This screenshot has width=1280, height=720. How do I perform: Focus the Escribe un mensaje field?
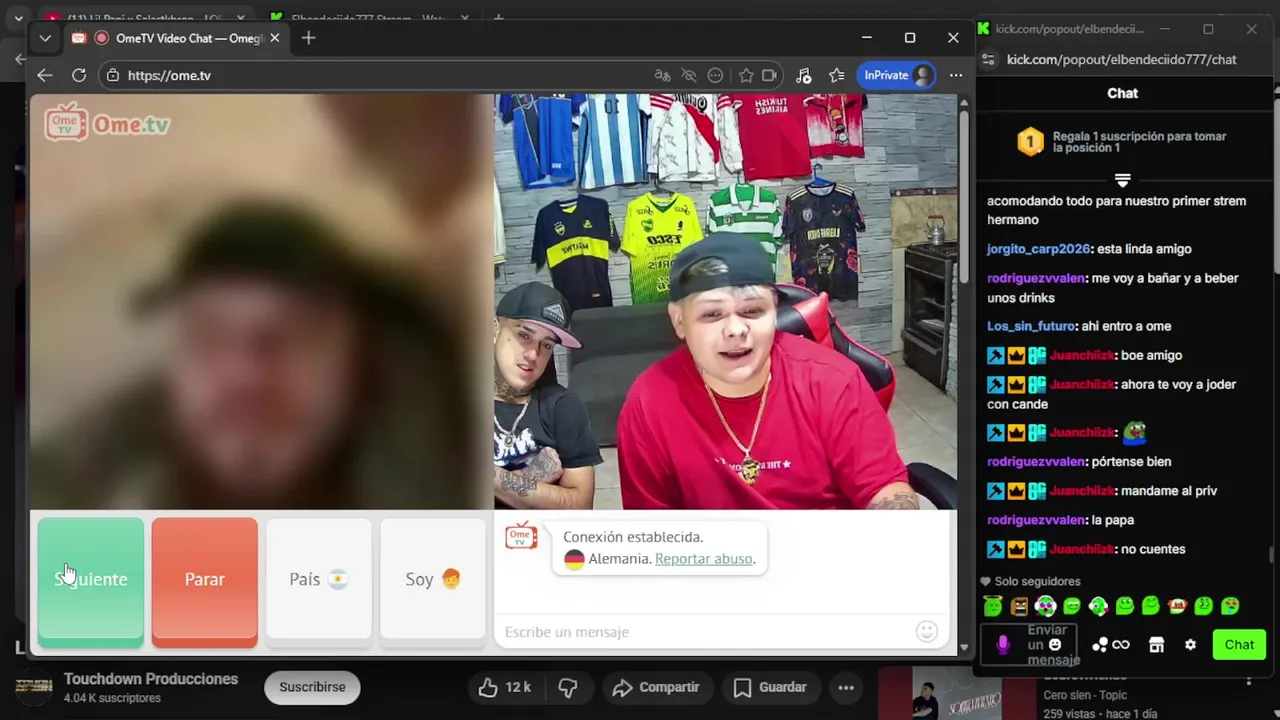705,632
